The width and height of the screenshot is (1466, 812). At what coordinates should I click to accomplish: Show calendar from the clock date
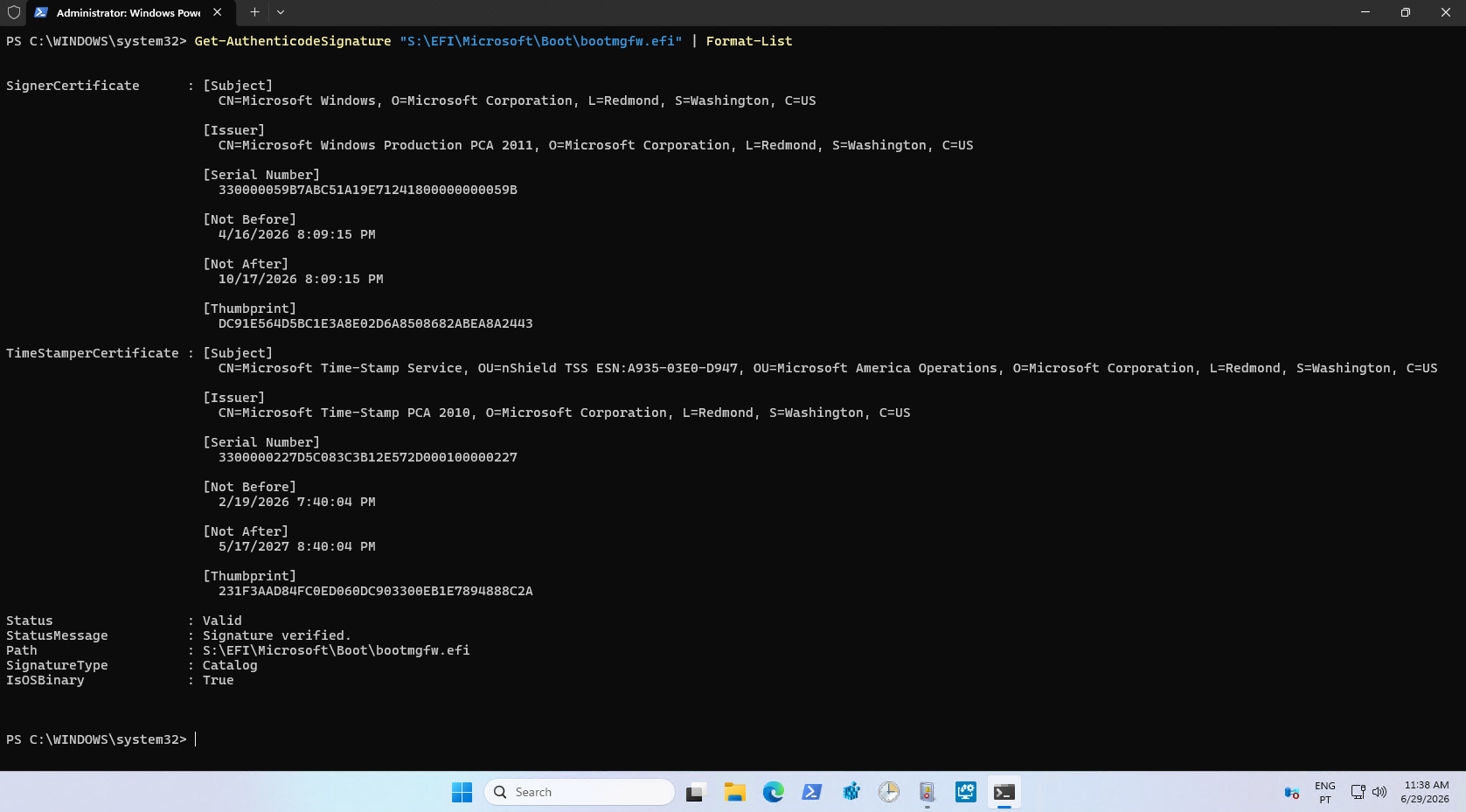pos(1426,792)
